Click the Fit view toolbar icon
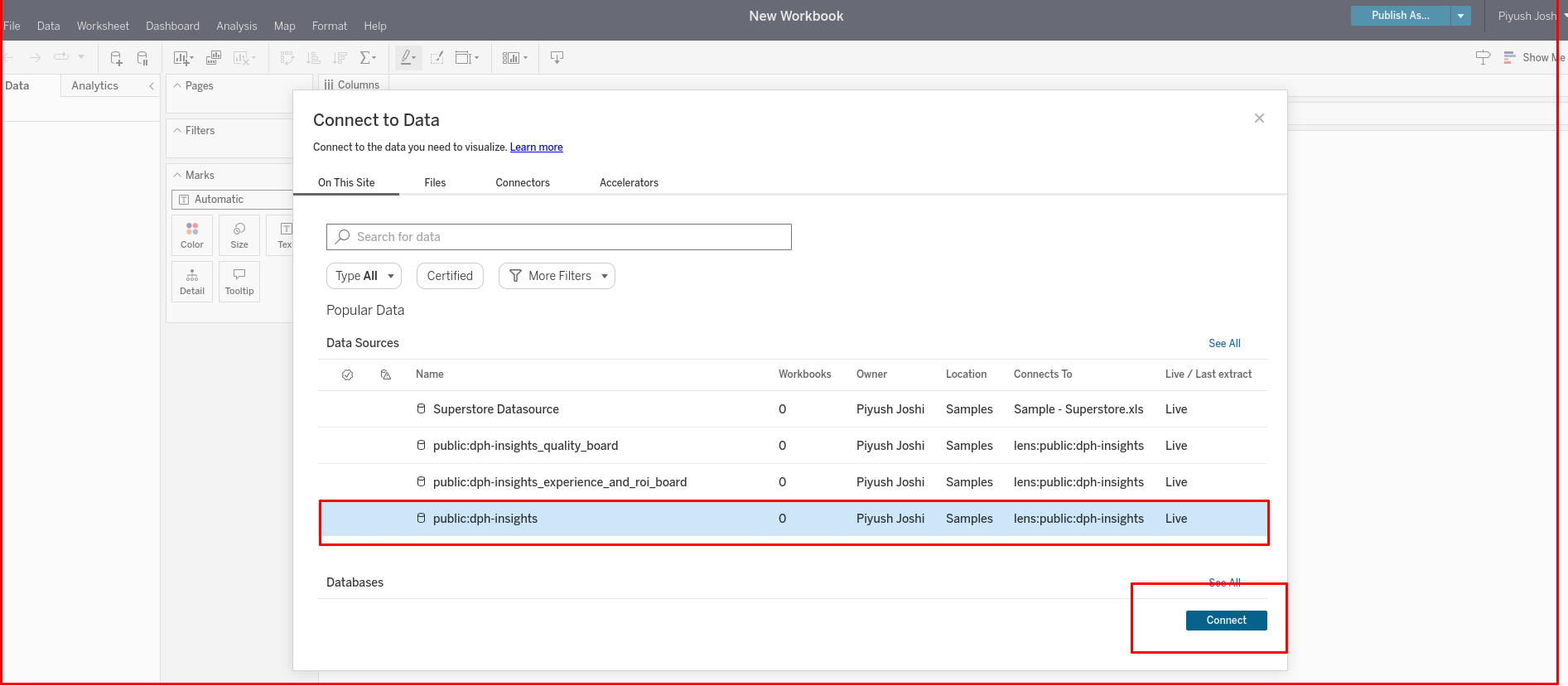Image resolution: width=1568 pixels, height=686 pixels. click(467, 58)
